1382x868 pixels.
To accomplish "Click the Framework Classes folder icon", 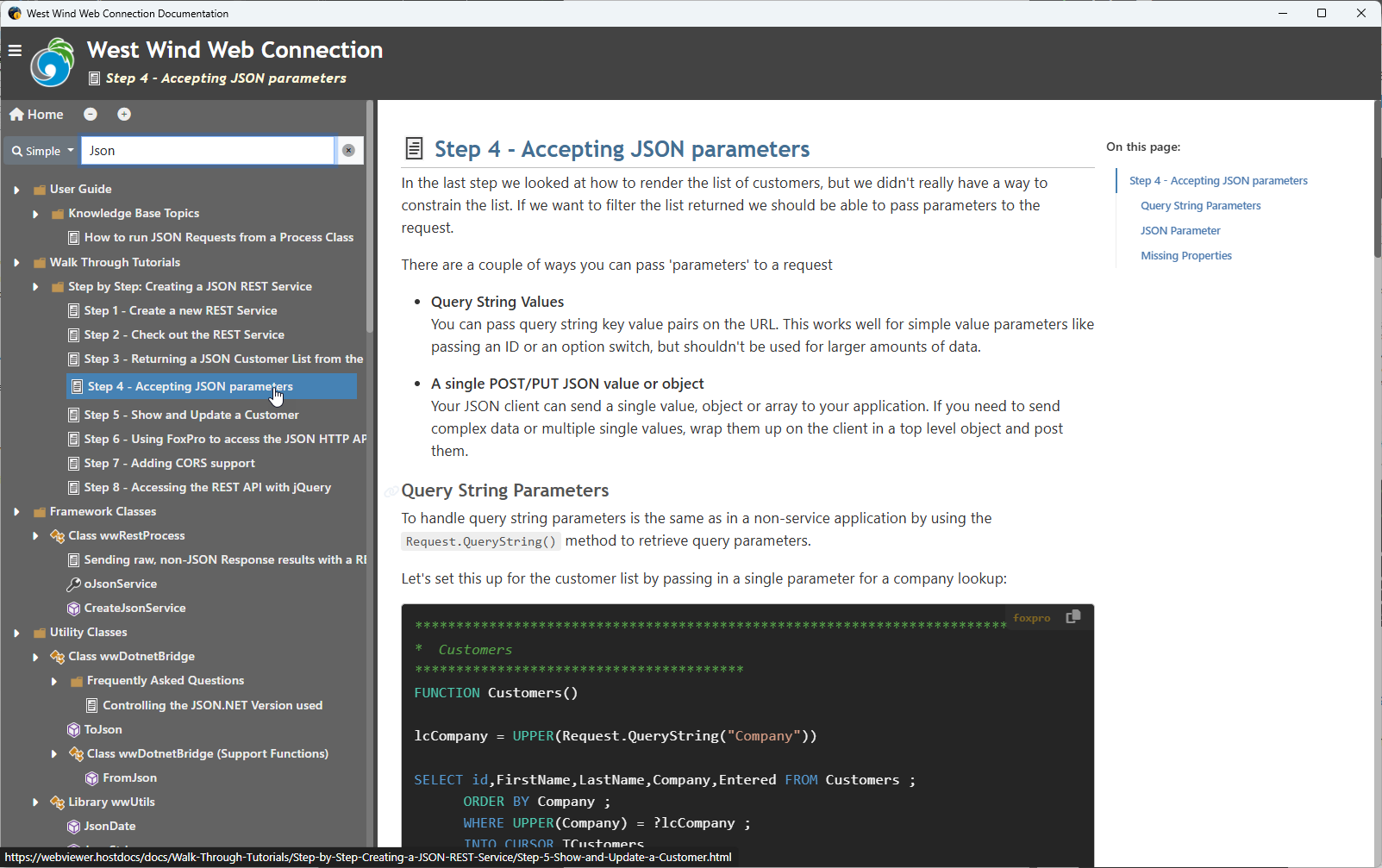I will [39, 512].
